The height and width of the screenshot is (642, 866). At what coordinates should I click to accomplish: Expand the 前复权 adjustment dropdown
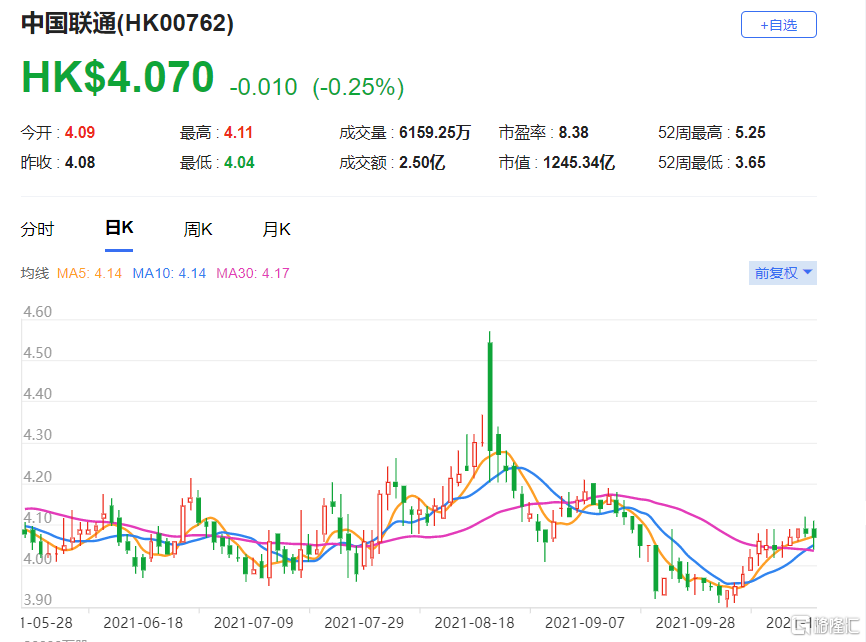[782, 272]
